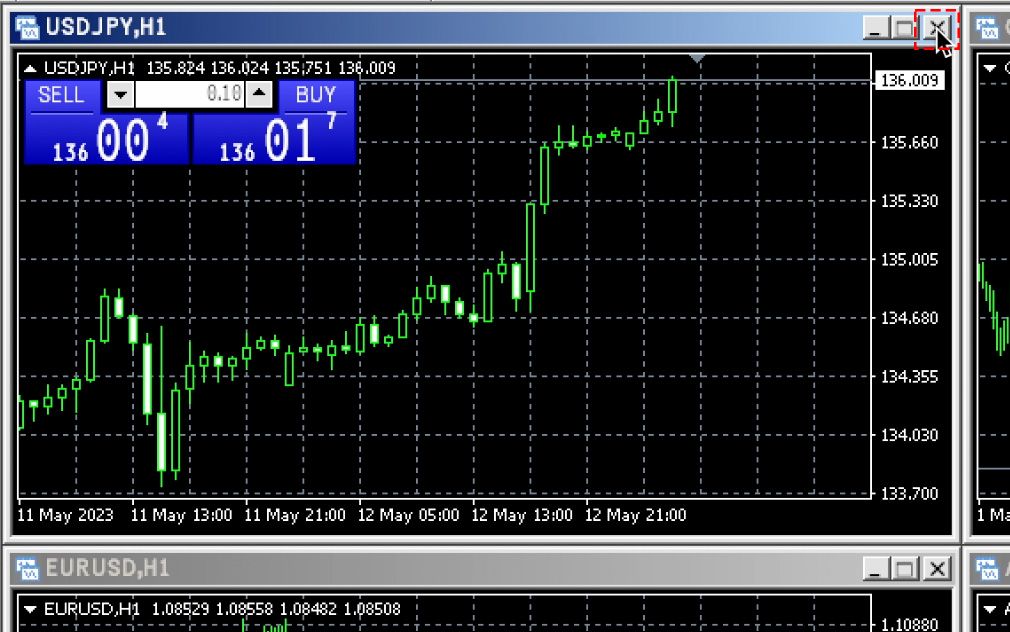Image resolution: width=1010 pixels, height=632 pixels.
Task: Minimize the EURUSD,H1 chart window
Action: [x=877, y=569]
